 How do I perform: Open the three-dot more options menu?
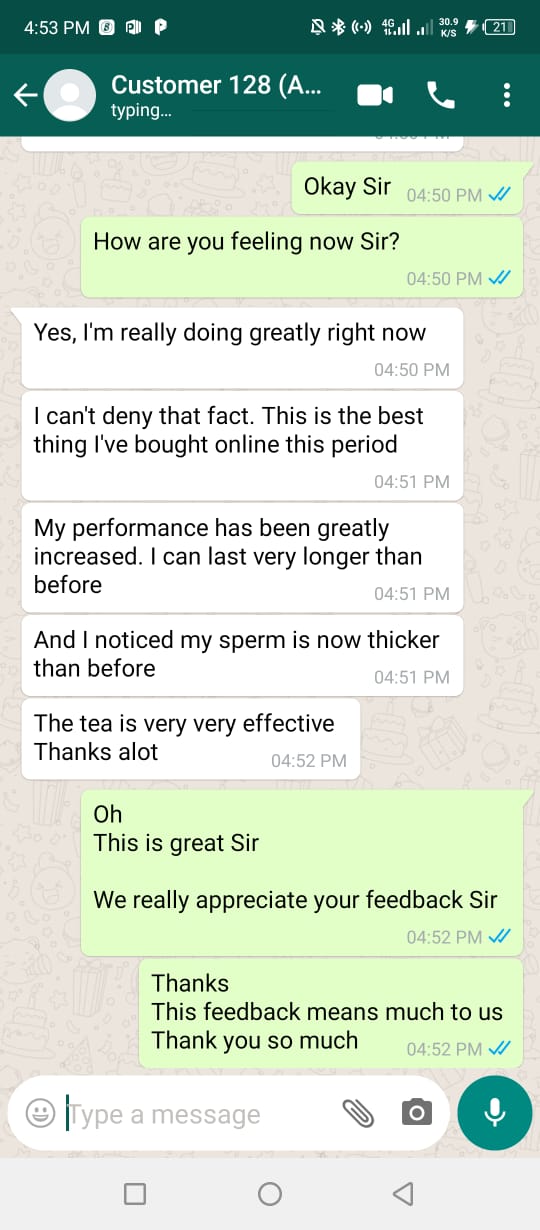(507, 95)
